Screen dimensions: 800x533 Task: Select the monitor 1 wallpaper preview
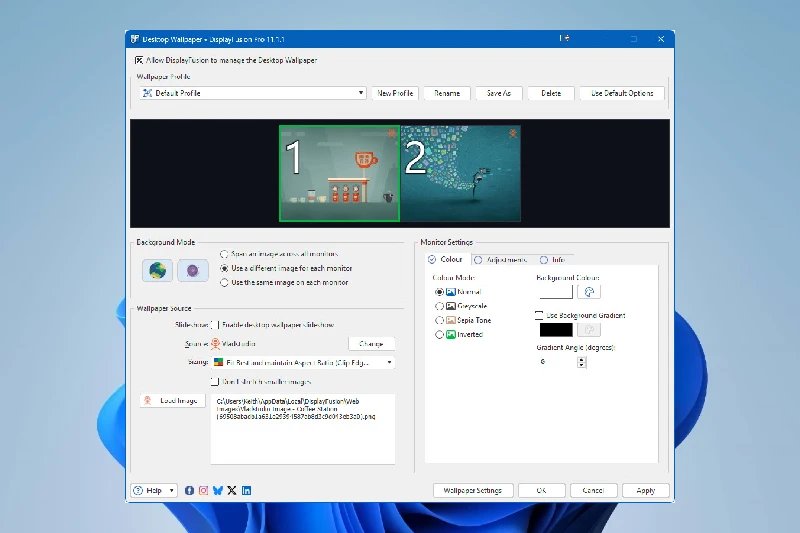click(339, 173)
